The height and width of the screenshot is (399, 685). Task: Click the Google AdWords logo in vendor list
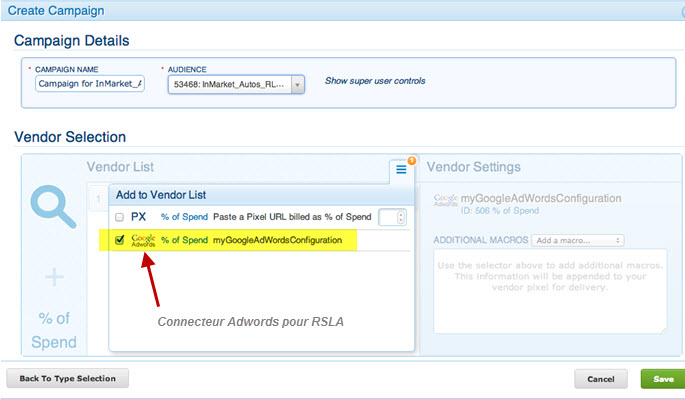click(x=143, y=240)
